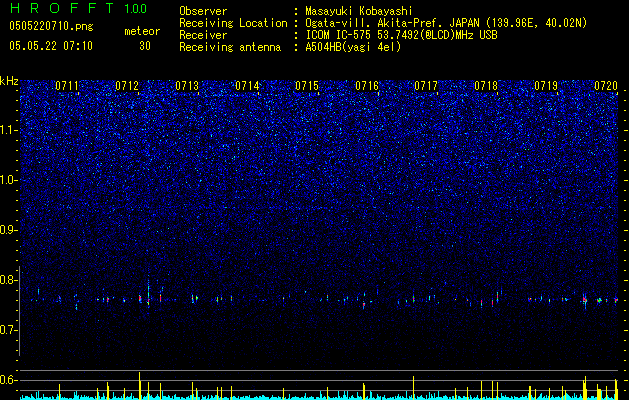629x400 pixels.
Task: Click the 0720 time marker
Action: coord(606,86)
